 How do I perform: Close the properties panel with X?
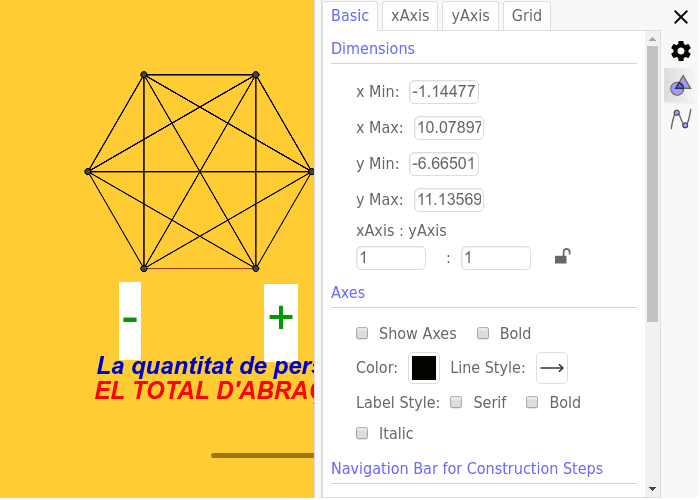click(x=680, y=17)
